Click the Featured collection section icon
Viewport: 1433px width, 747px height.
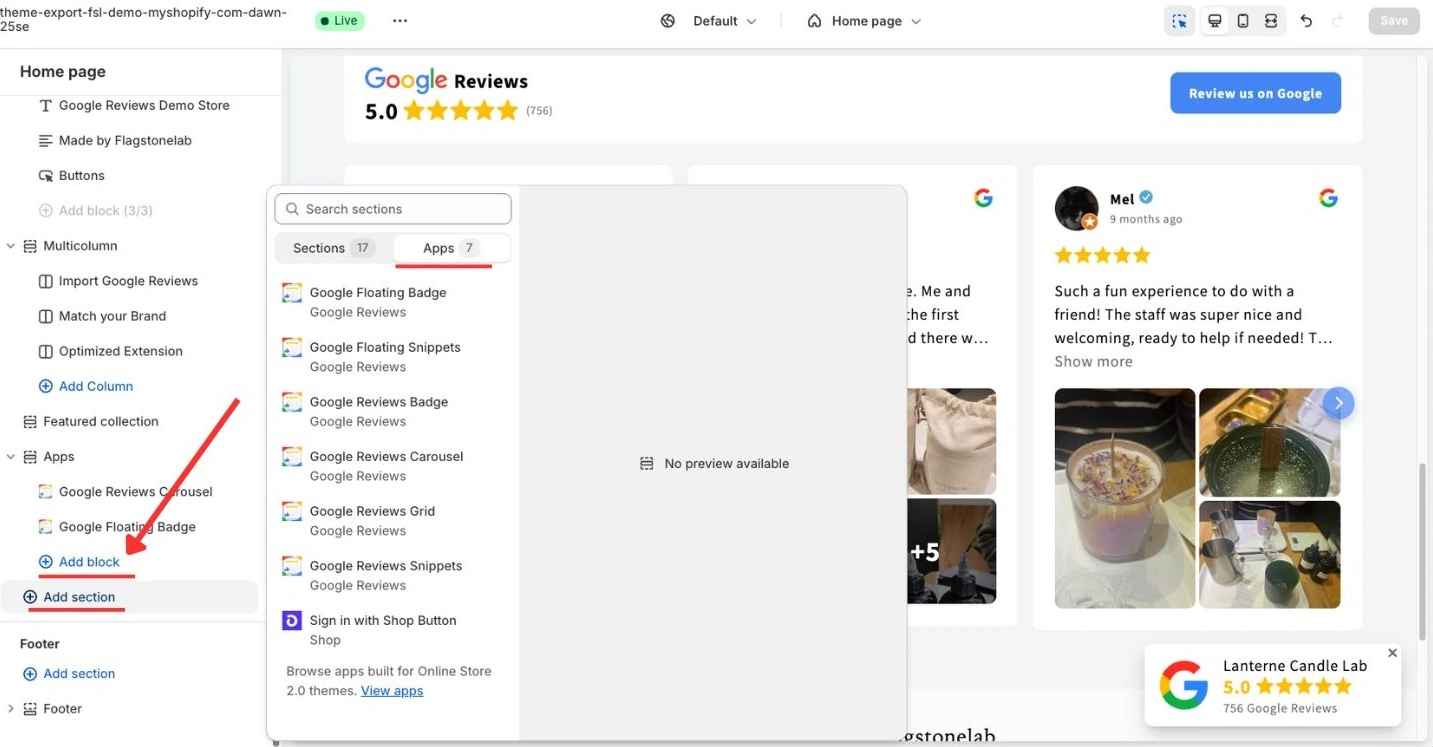(x=30, y=422)
